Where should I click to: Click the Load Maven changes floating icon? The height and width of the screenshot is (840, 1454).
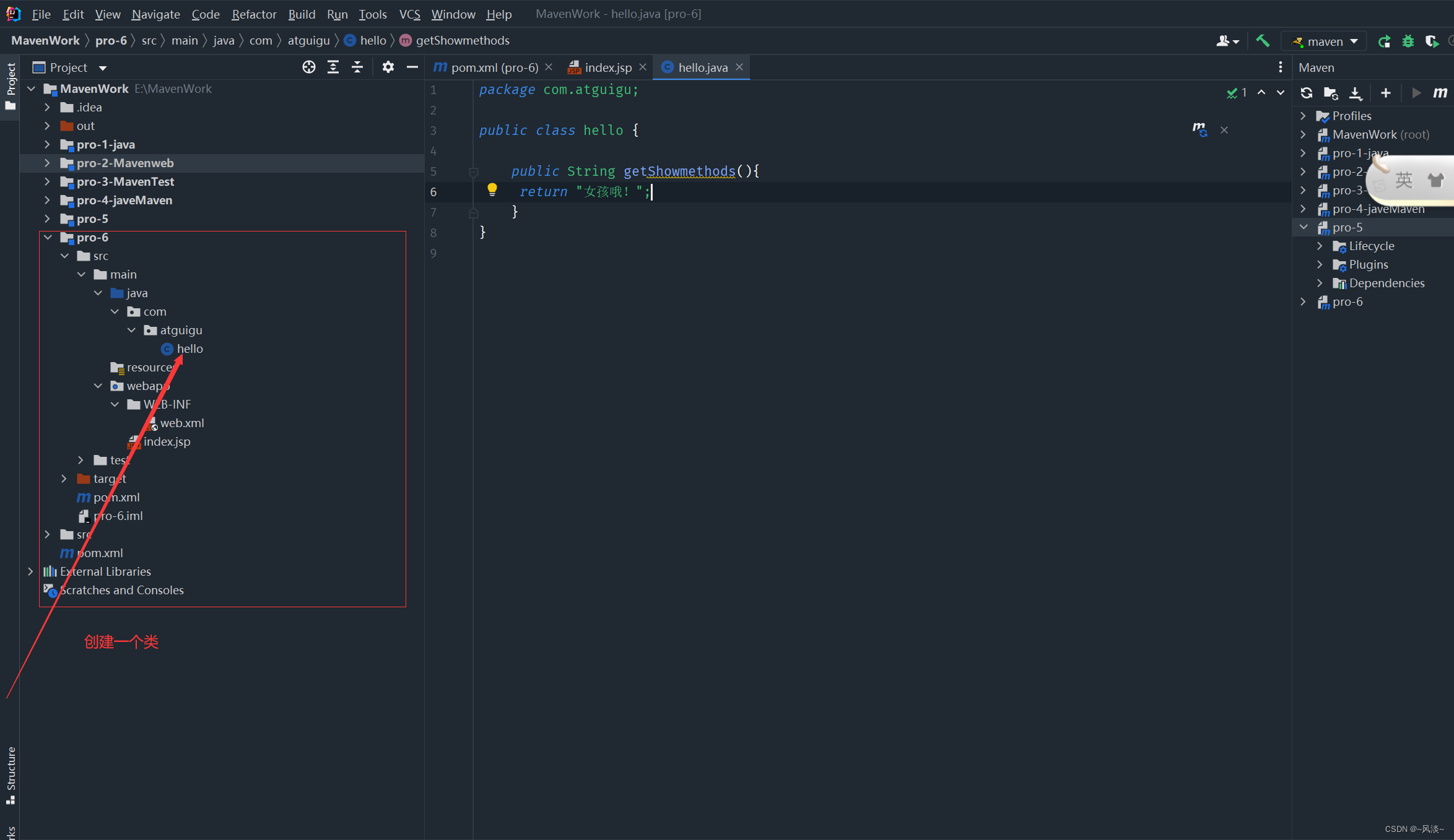point(1199,129)
